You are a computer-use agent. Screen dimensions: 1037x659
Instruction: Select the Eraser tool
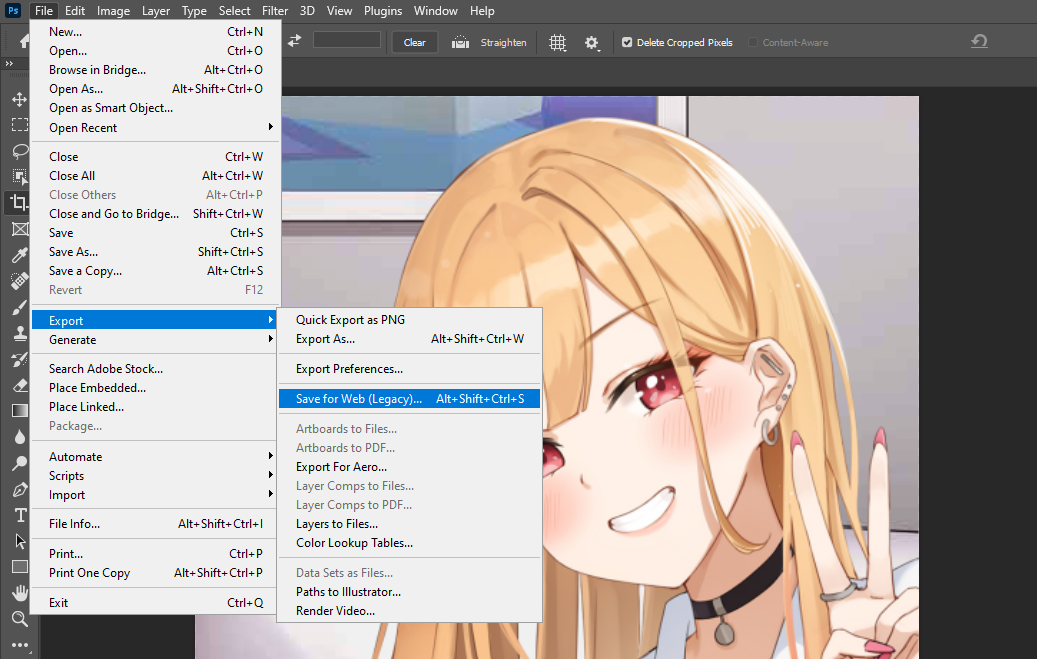click(19, 385)
